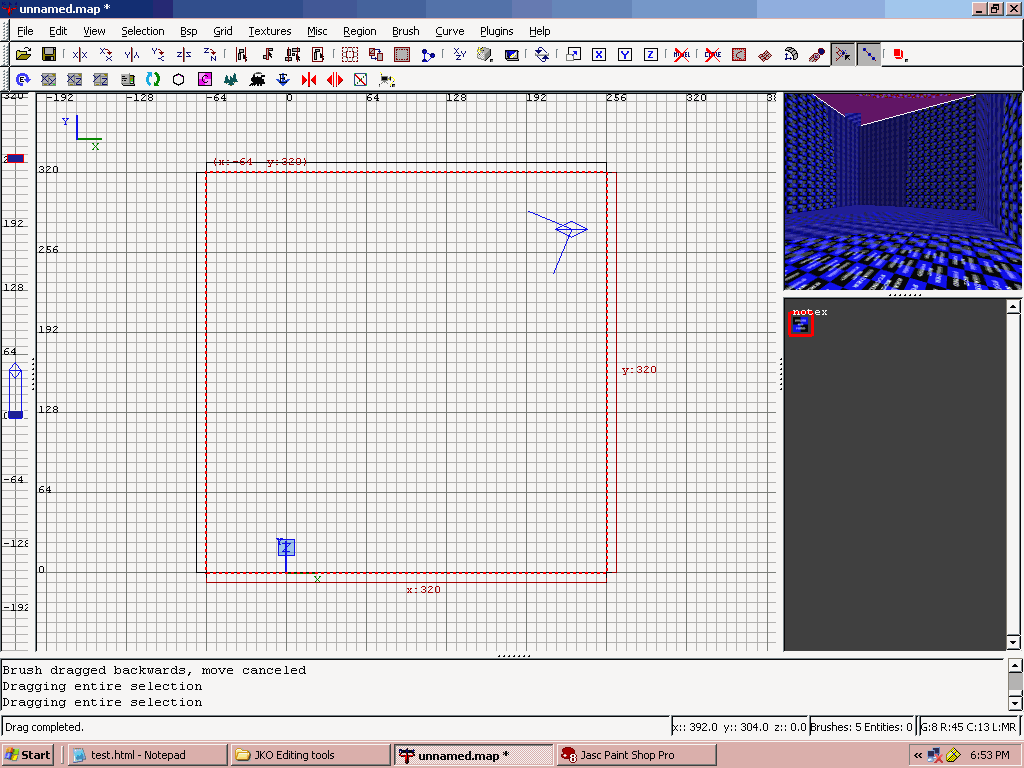Toggle don't select curved brushes

(x=712, y=55)
